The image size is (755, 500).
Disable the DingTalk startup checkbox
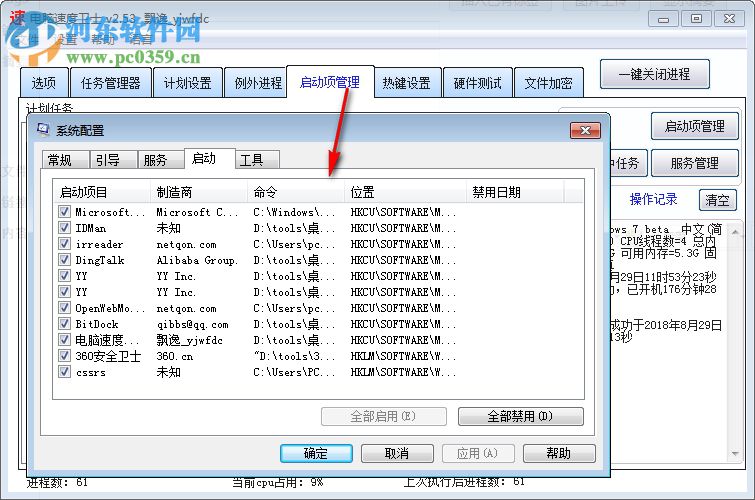(64, 260)
